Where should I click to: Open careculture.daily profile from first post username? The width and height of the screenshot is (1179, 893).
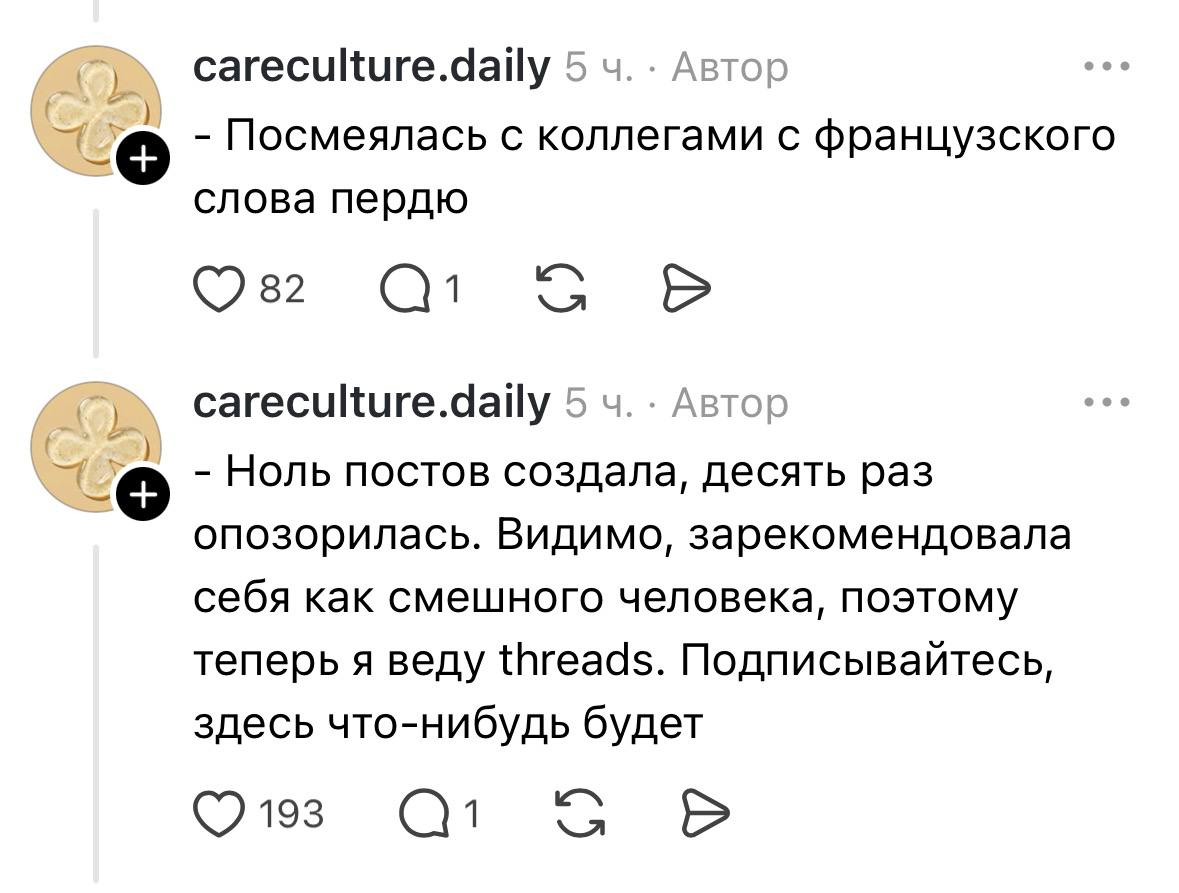370,68
